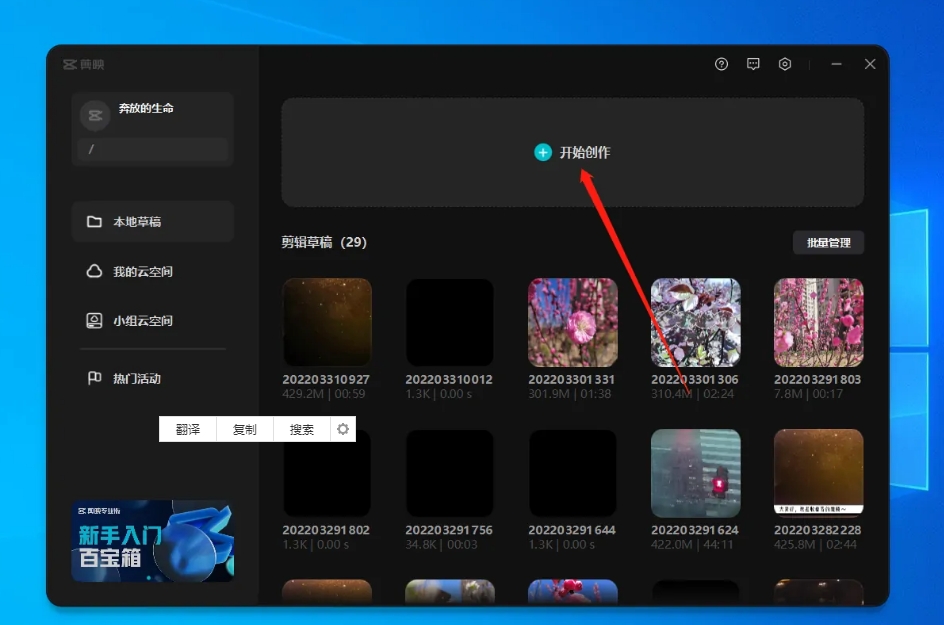Open draft thumbnail 202203310012
Viewport: 944px width, 625px height.
[450, 322]
